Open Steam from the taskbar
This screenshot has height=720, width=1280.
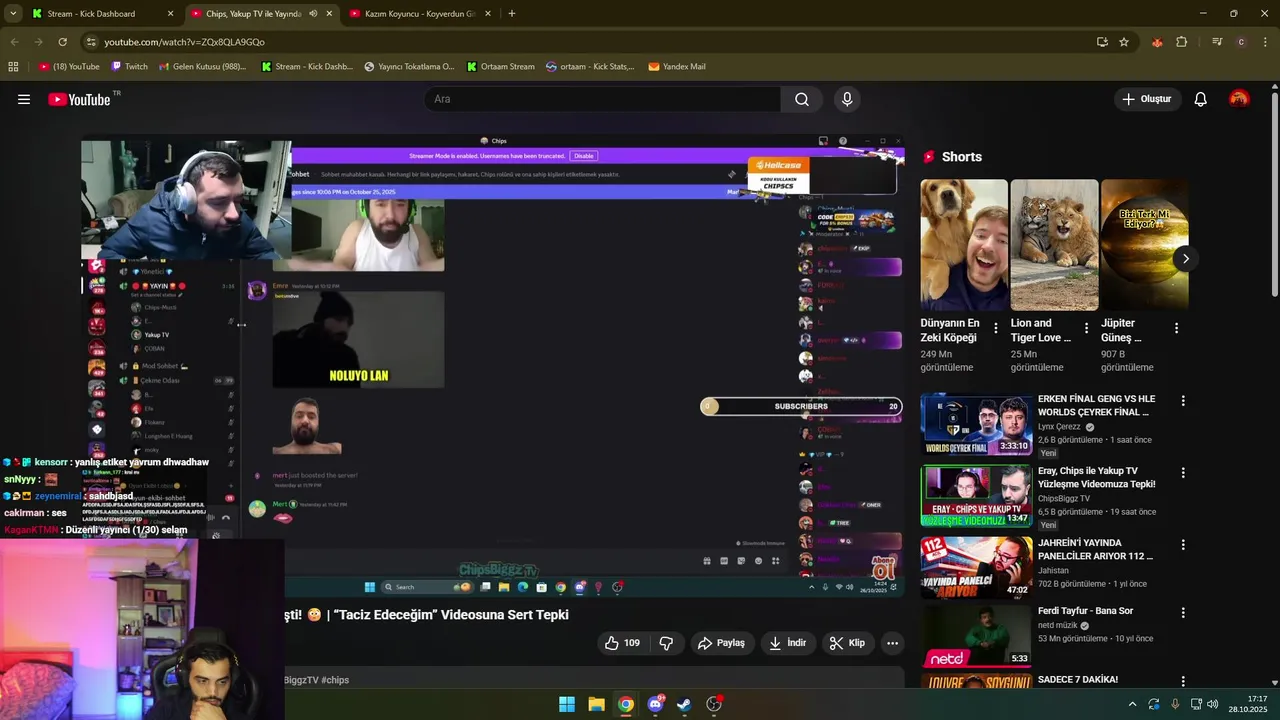tap(684, 704)
